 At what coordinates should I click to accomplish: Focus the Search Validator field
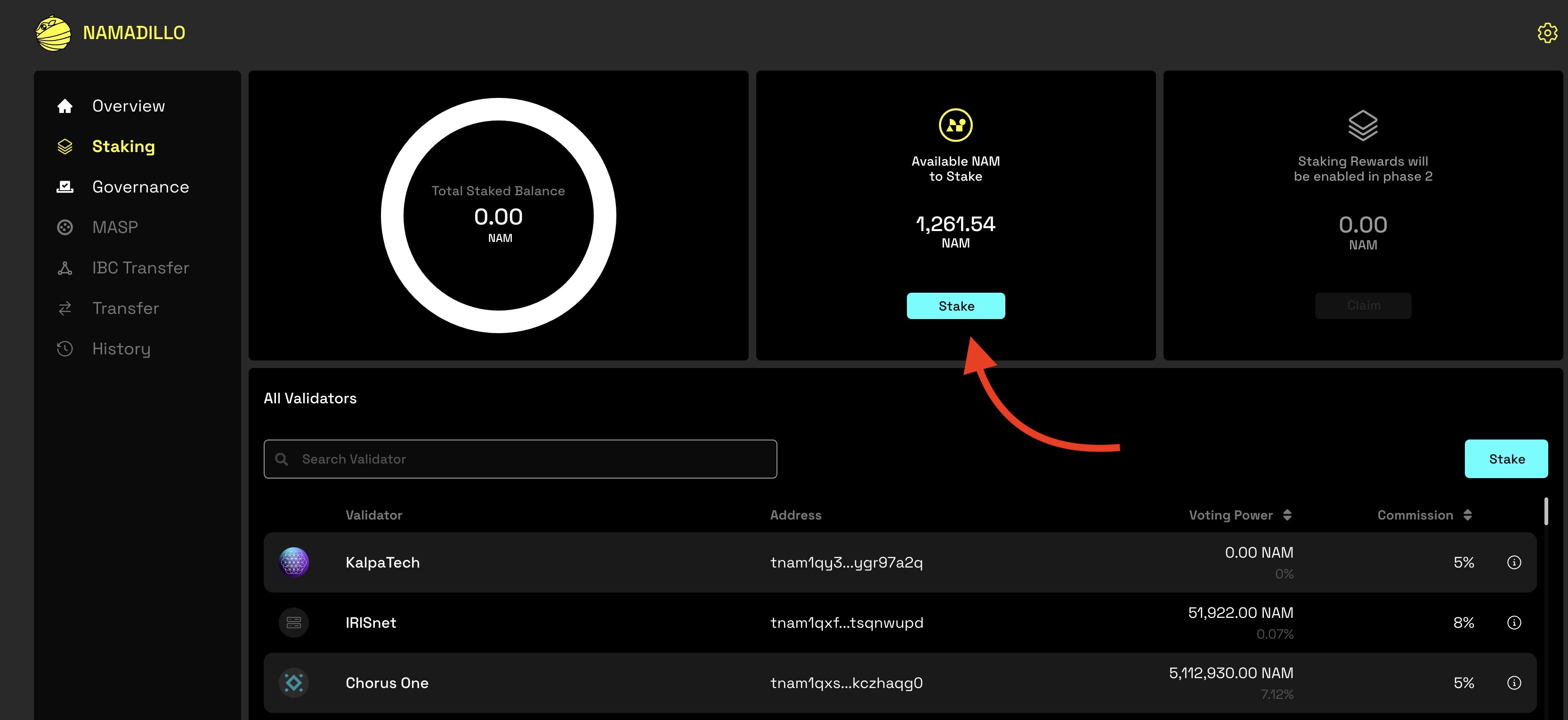coord(520,459)
